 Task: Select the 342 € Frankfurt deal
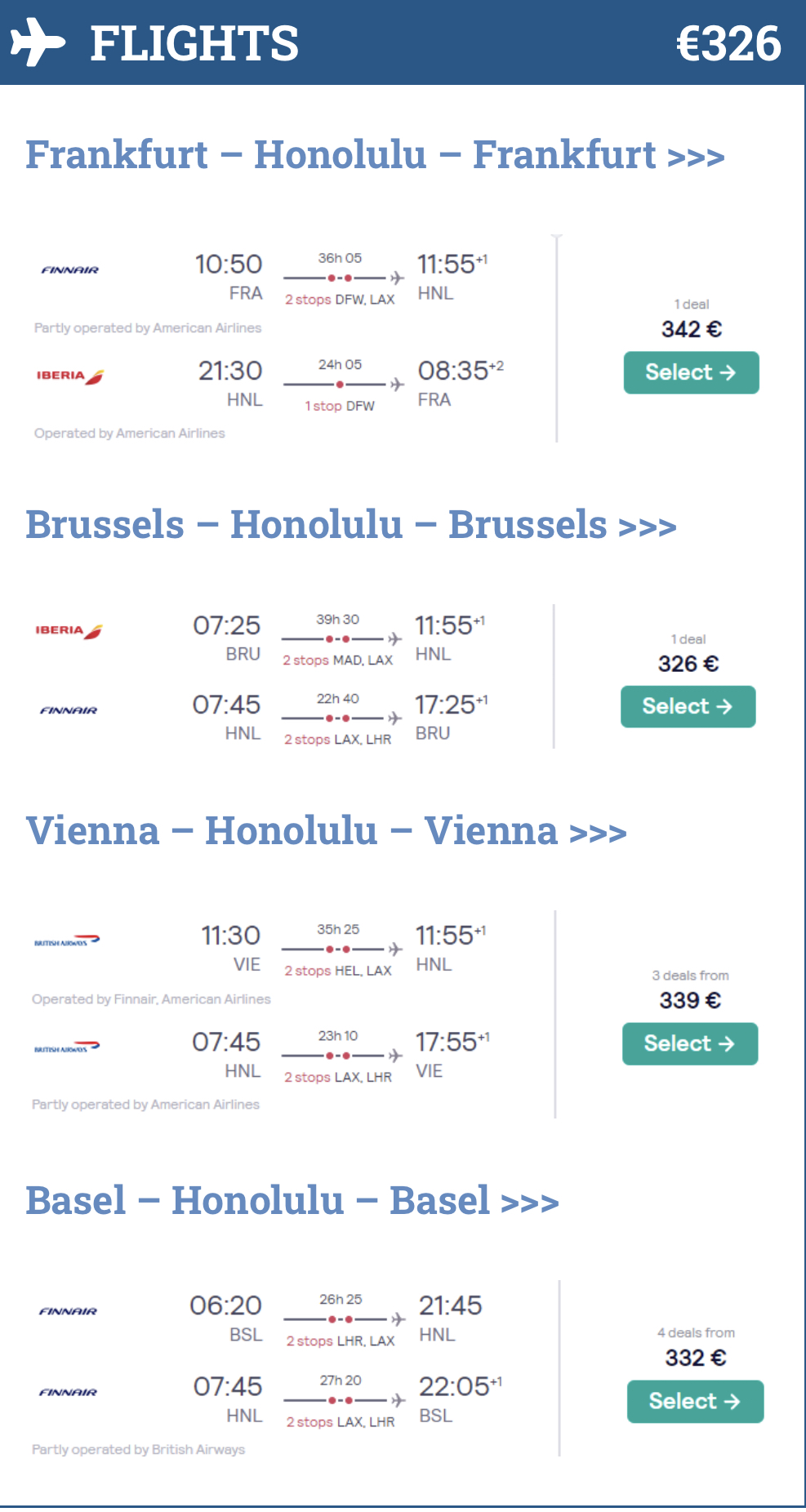(691, 373)
